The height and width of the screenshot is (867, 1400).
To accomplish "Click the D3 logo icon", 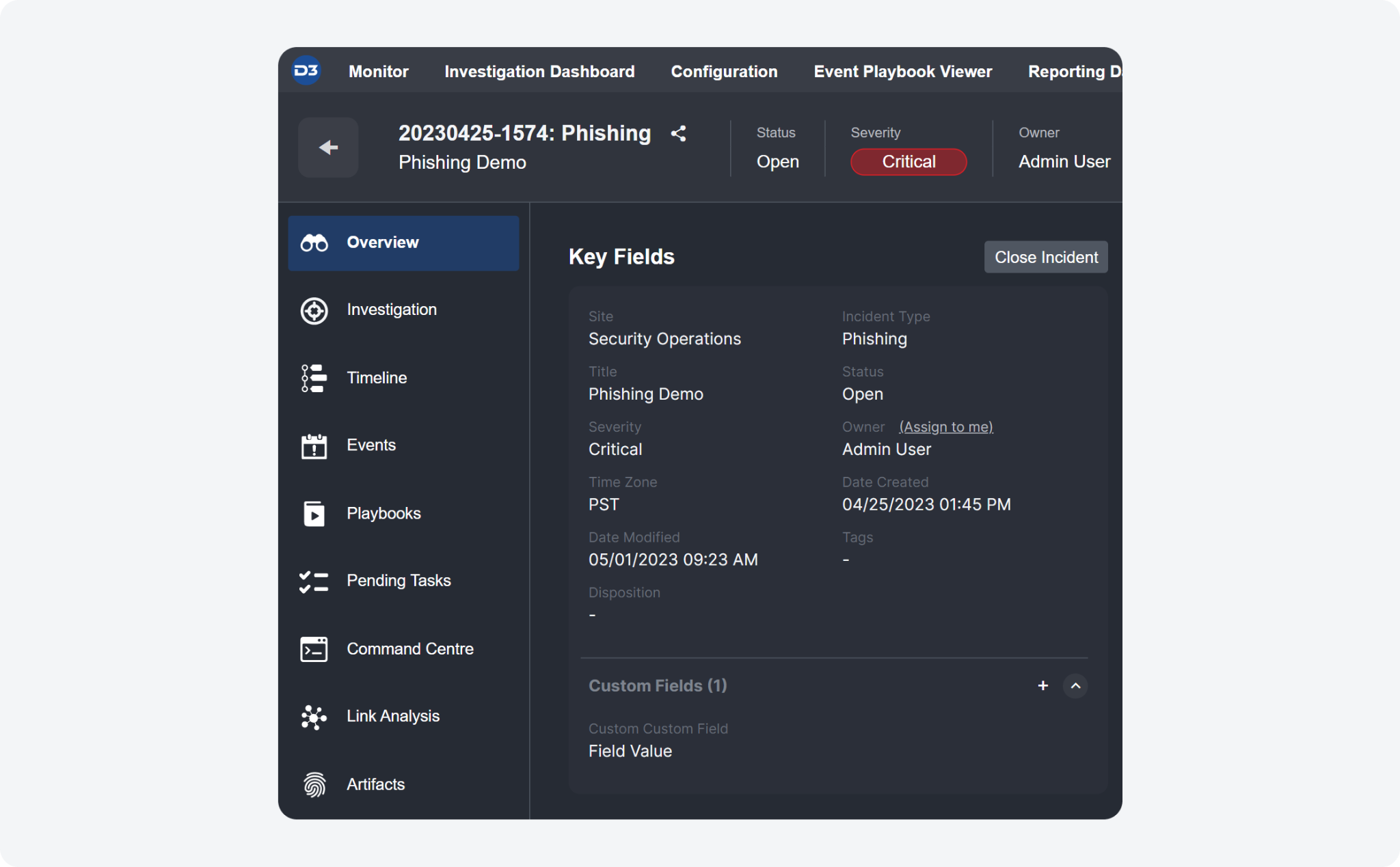I will 306,71.
